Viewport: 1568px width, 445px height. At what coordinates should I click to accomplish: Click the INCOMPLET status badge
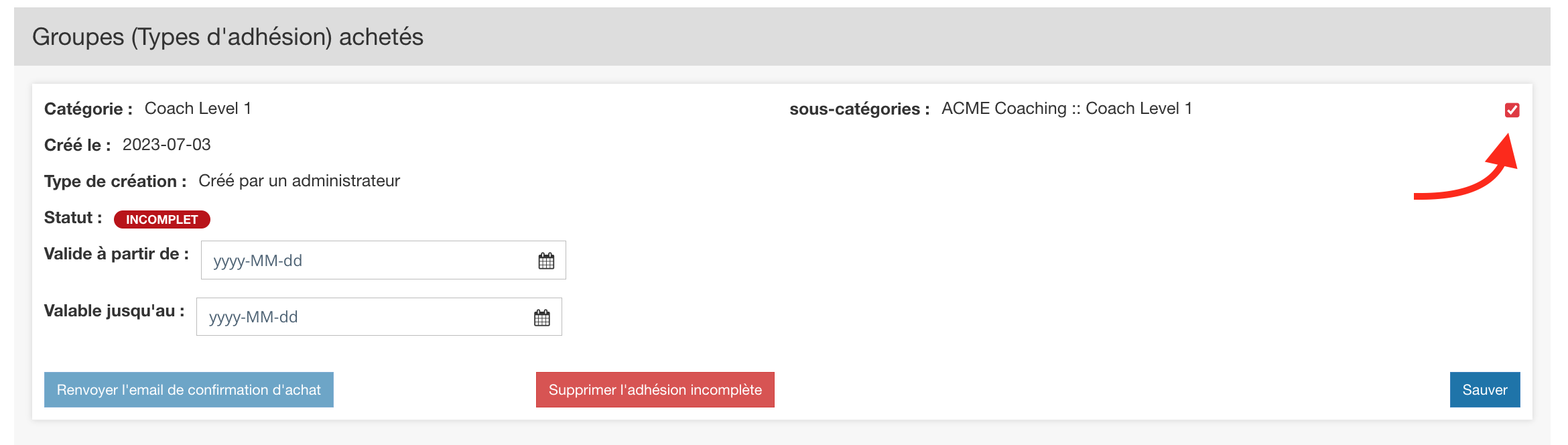[161, 220]
